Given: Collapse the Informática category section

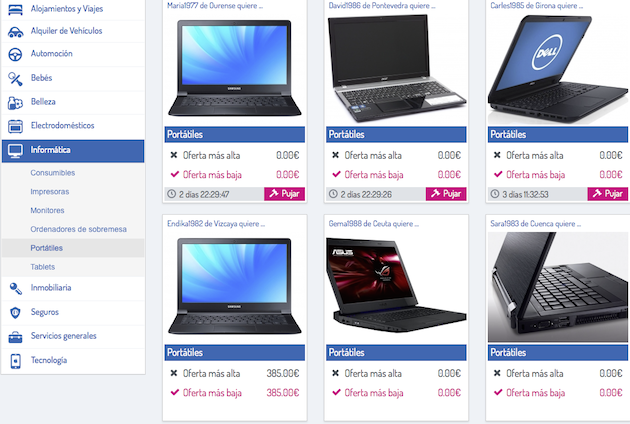Looking at the screenshot, I should coord(73,151).
